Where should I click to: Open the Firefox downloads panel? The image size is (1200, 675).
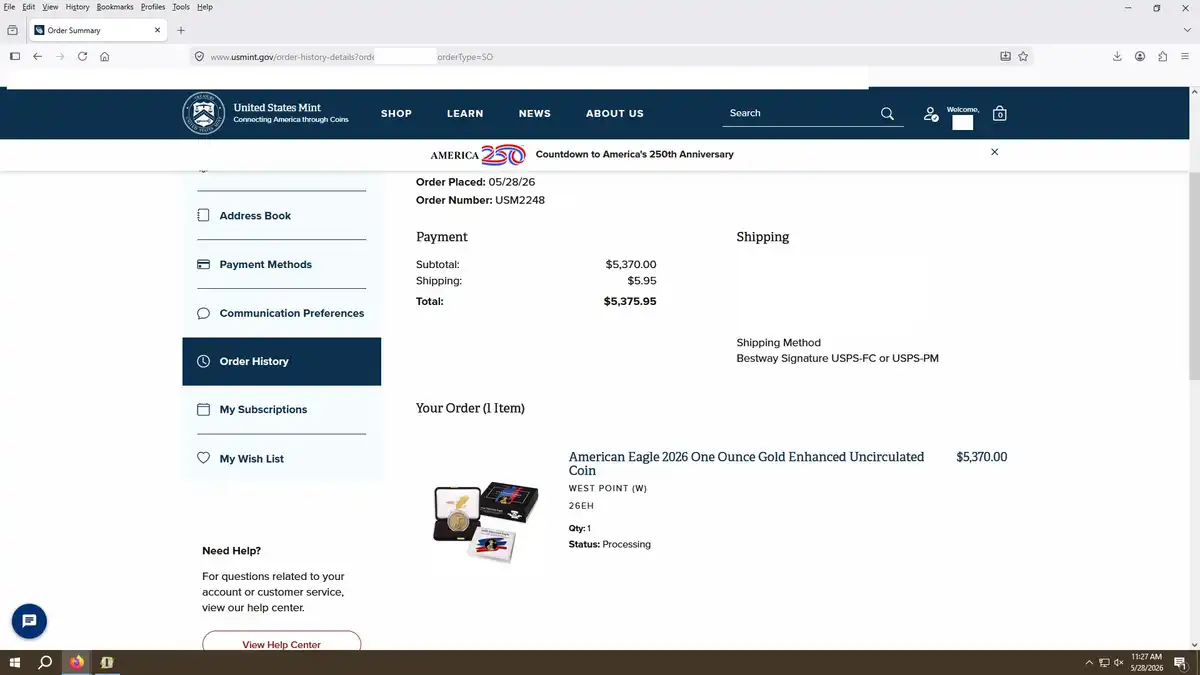point(1117,56)
